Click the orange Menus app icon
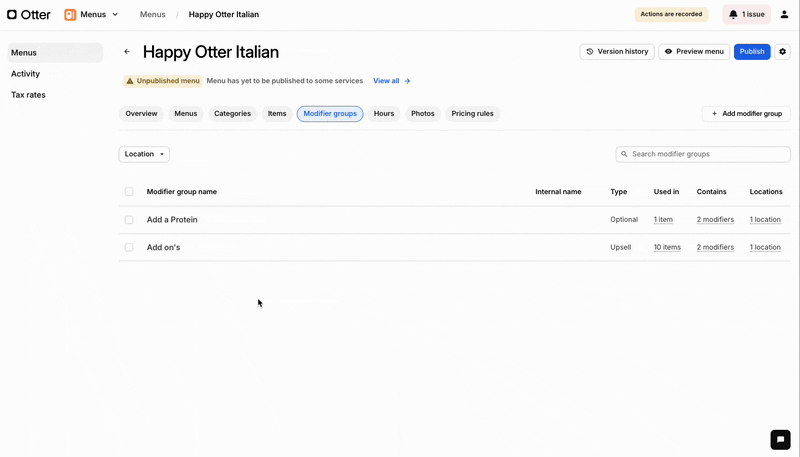Viewport: 800px width, 457px height. click(x=70, y=14)
